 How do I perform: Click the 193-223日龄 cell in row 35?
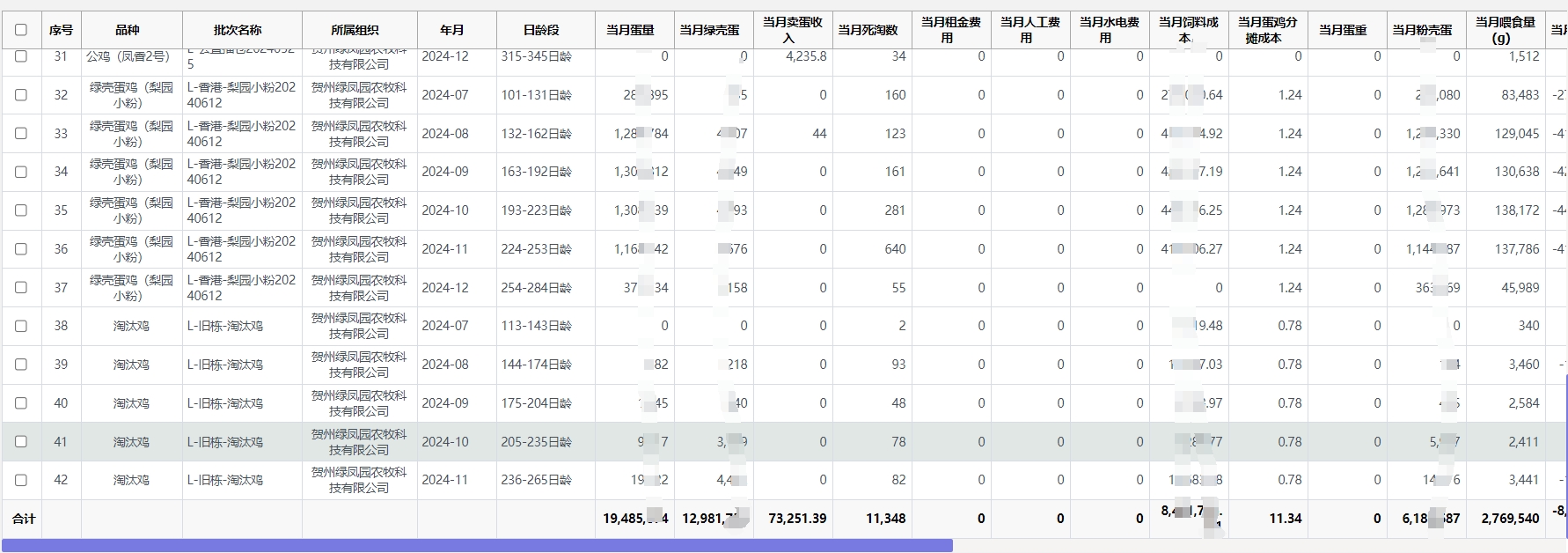click(x=536, y=210)
